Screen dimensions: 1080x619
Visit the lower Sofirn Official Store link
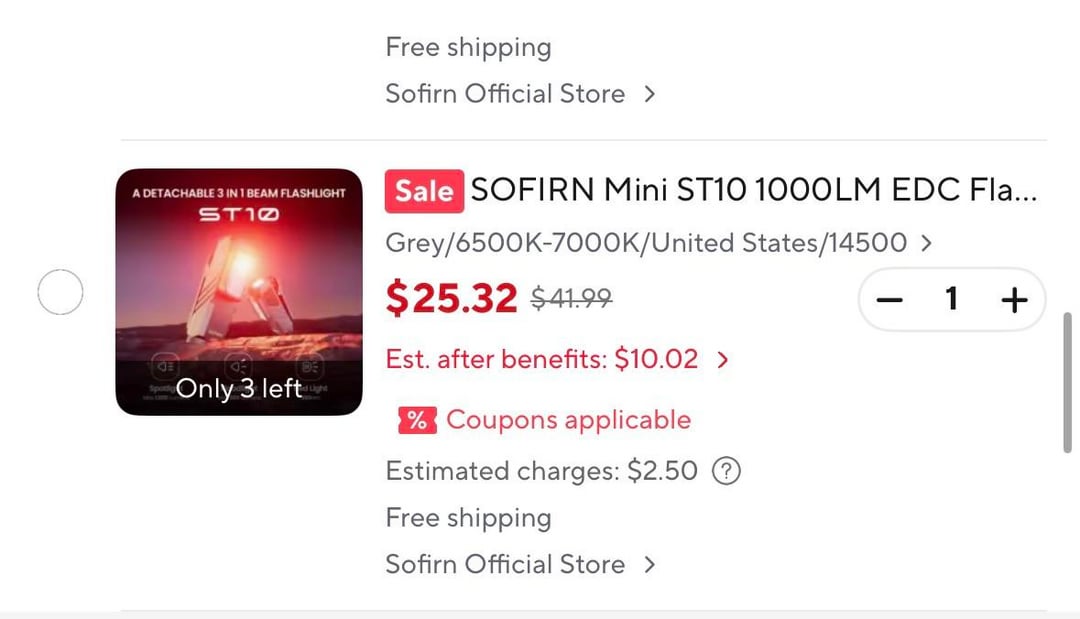click(x=505, y=564)
